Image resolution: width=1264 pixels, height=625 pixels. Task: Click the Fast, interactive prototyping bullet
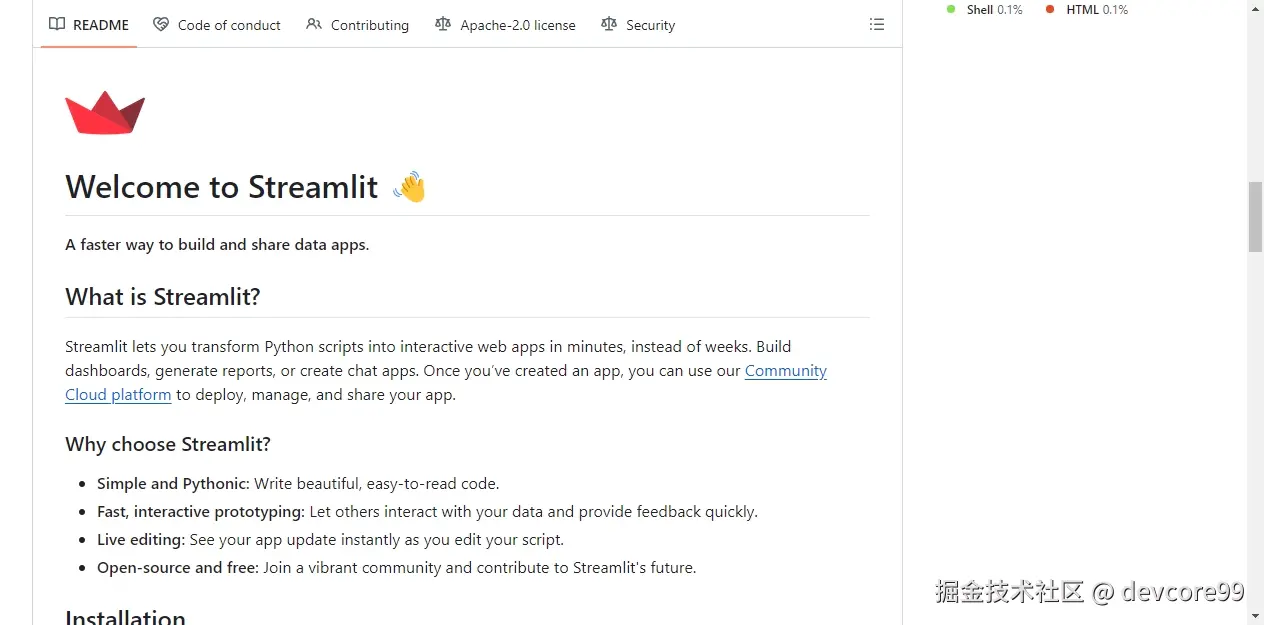(427, 512)
